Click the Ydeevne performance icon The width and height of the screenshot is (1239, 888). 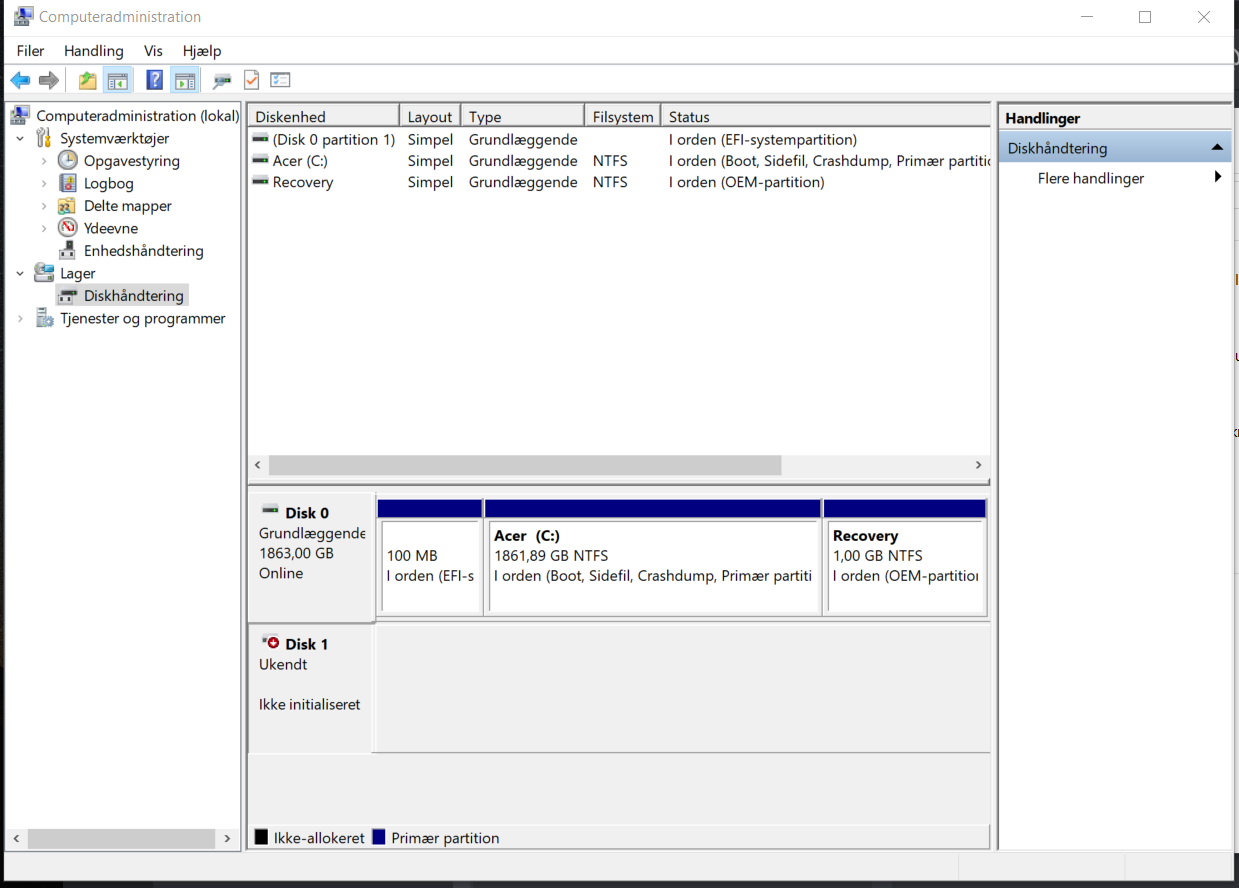(67, 228)
